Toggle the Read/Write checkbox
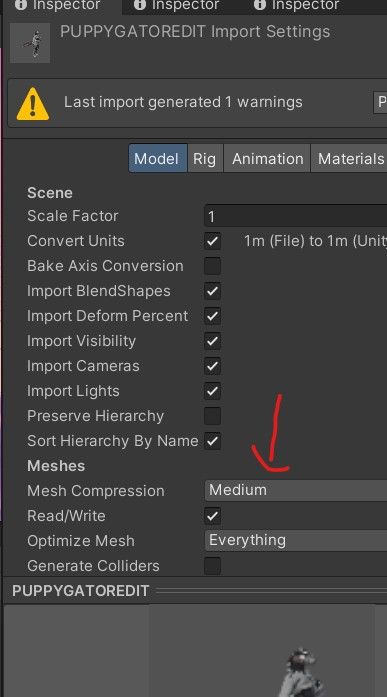 (x=212, y=516)
